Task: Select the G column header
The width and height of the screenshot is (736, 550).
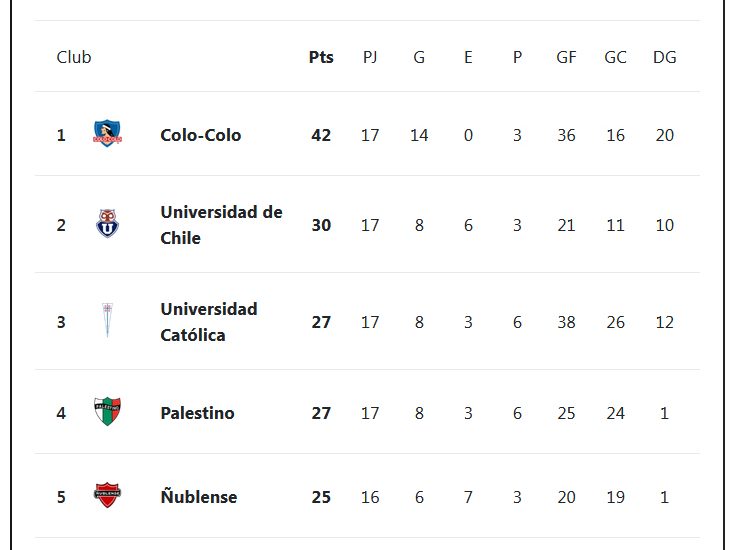Action: click(x=419, y=57)
